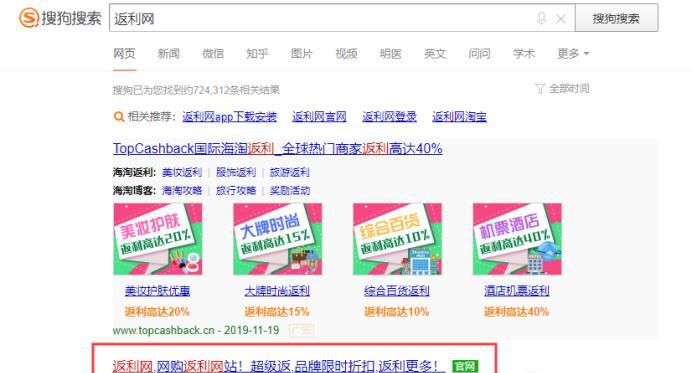Activate the microphone voice search icon

click(x=541, y=19)
